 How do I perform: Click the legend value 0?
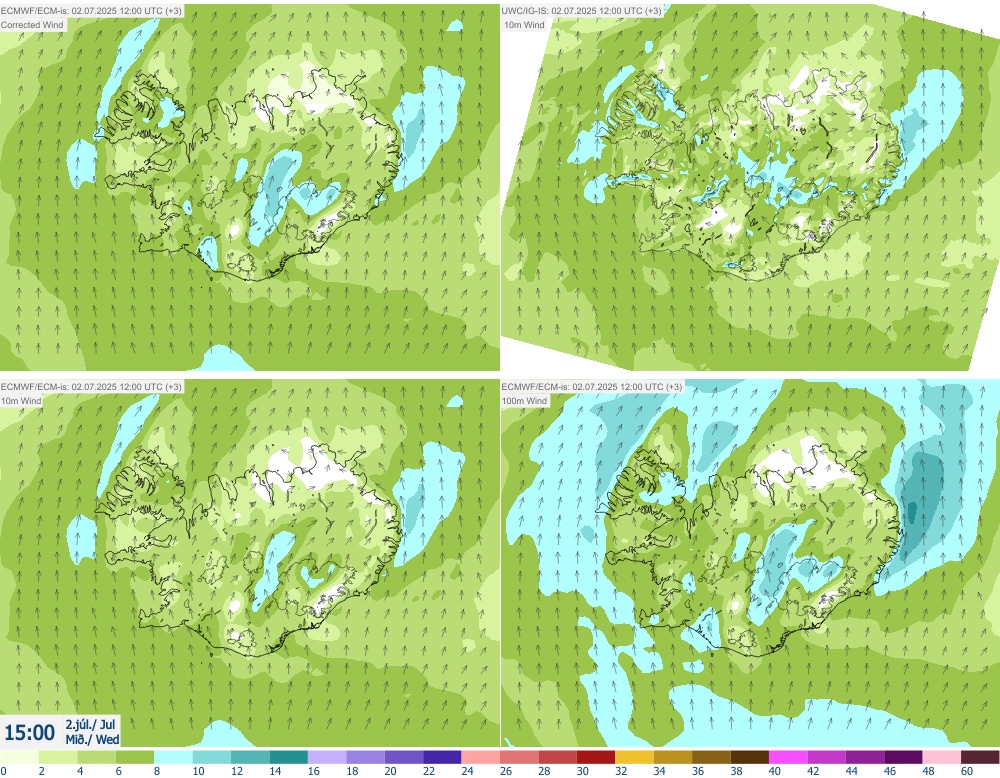pyautogui.click(x=3, y=771)
